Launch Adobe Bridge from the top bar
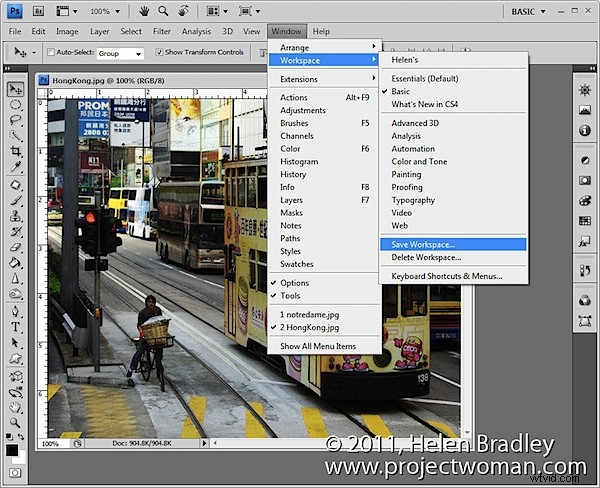This screenshot has width=600, height=488. (38, 11)
